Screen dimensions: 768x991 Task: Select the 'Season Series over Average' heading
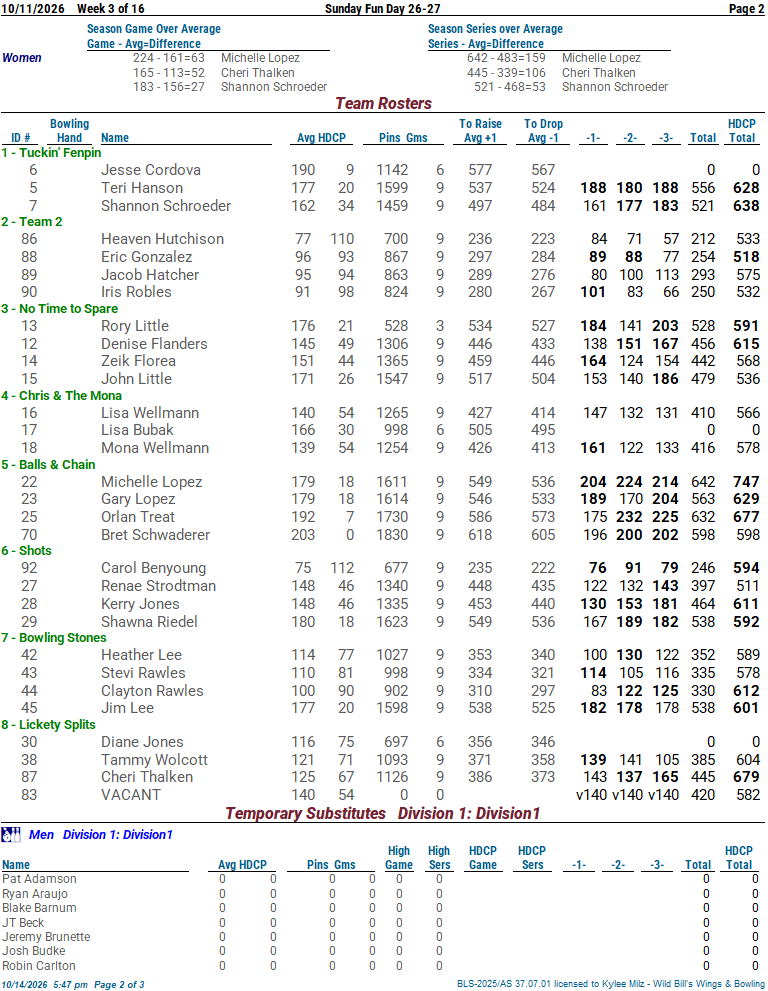495,29
